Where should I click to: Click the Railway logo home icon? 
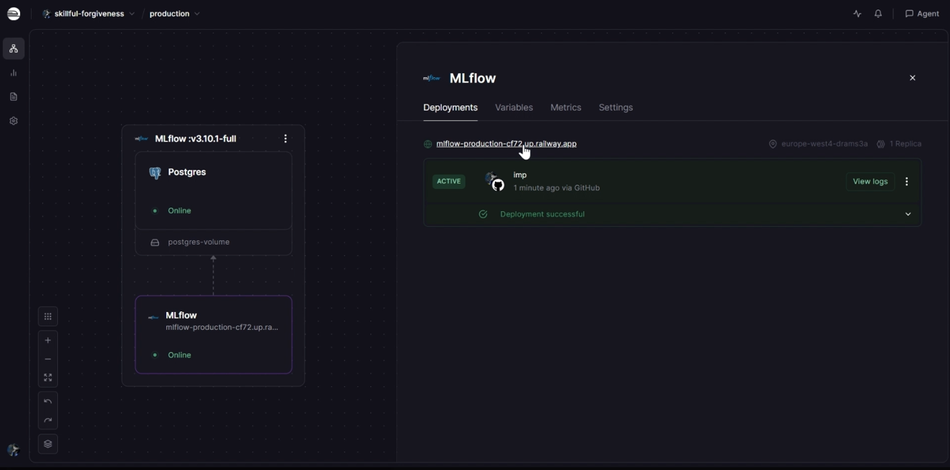tap(13, 13)
